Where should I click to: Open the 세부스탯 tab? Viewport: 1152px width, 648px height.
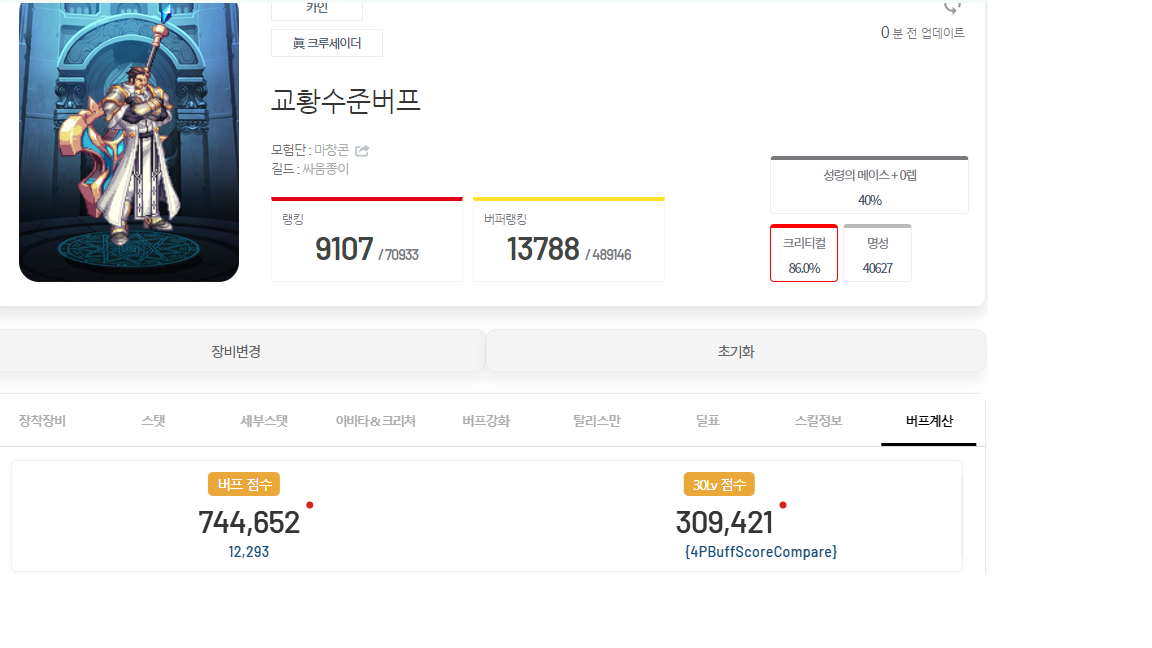264,421
